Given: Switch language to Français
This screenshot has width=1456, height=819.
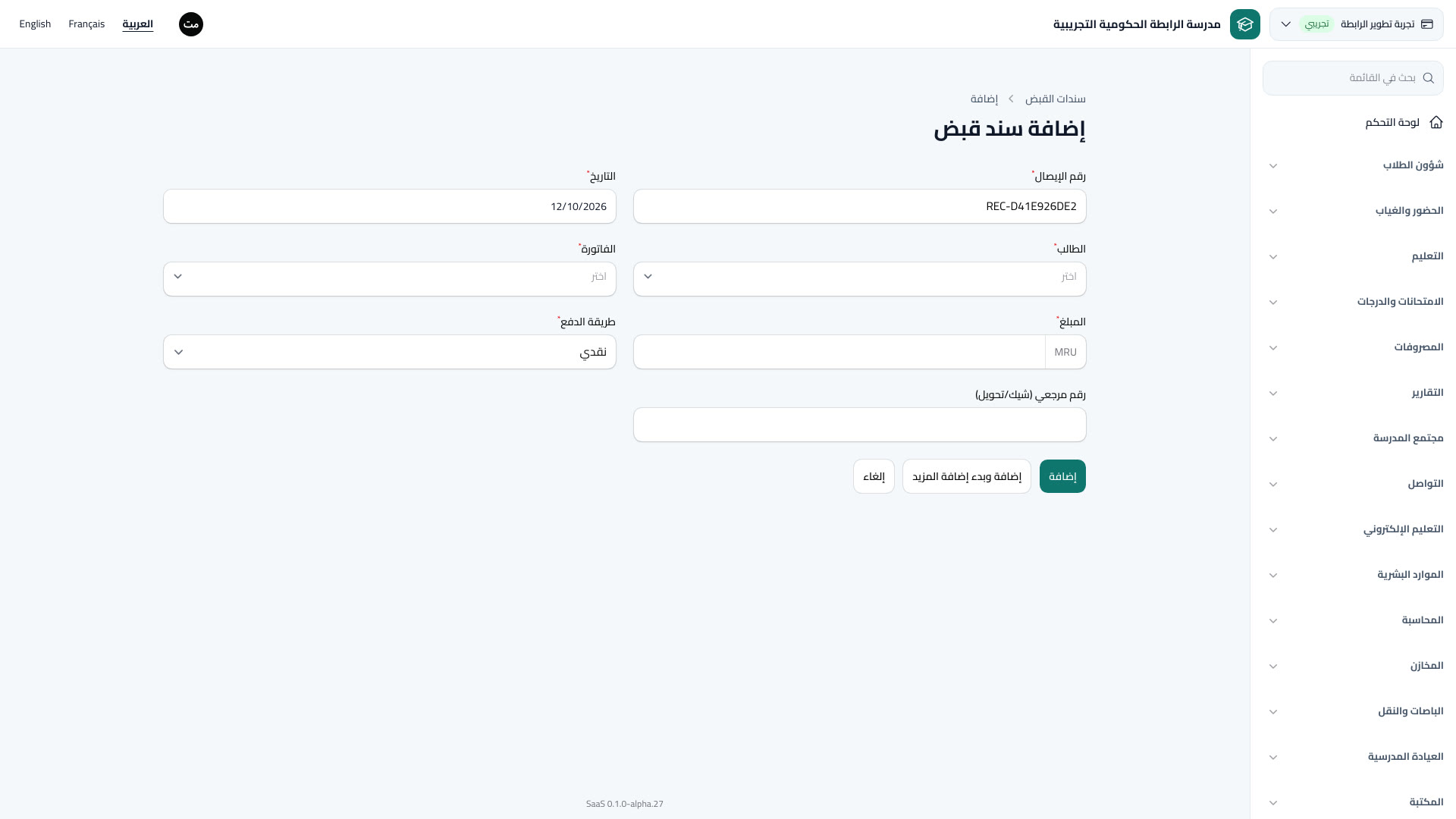Looking at the screenshot, I should (86, 24).
